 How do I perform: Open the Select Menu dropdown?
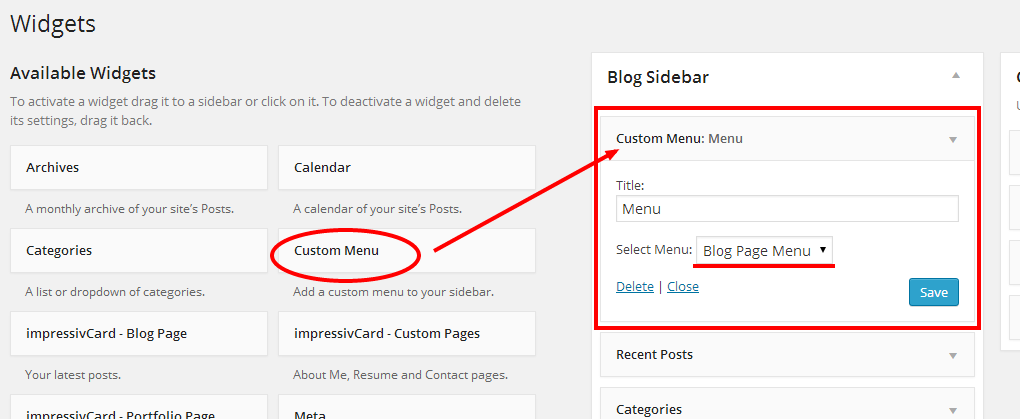coord(764,250)
